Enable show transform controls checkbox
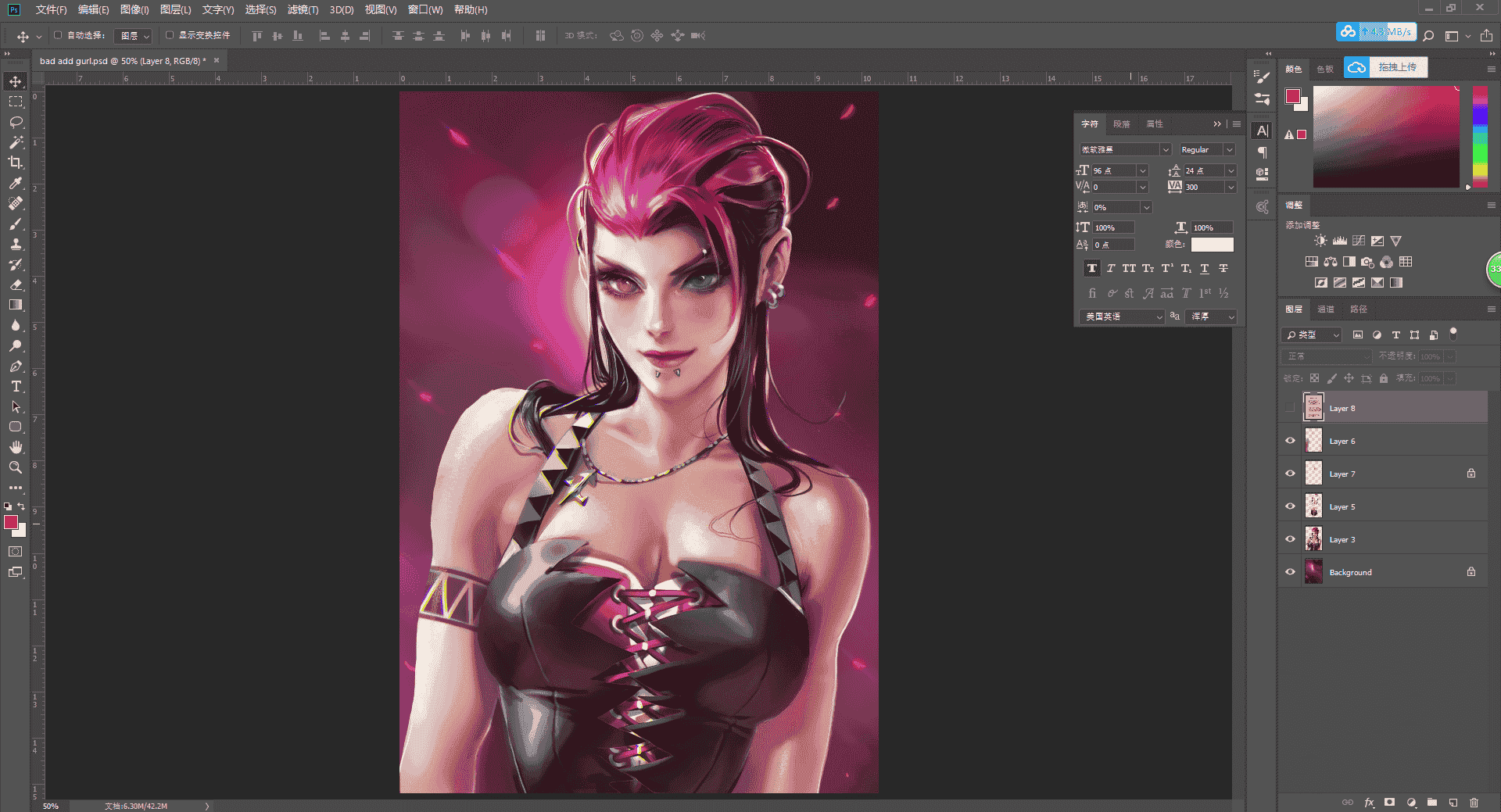 [x=170, y=35]
